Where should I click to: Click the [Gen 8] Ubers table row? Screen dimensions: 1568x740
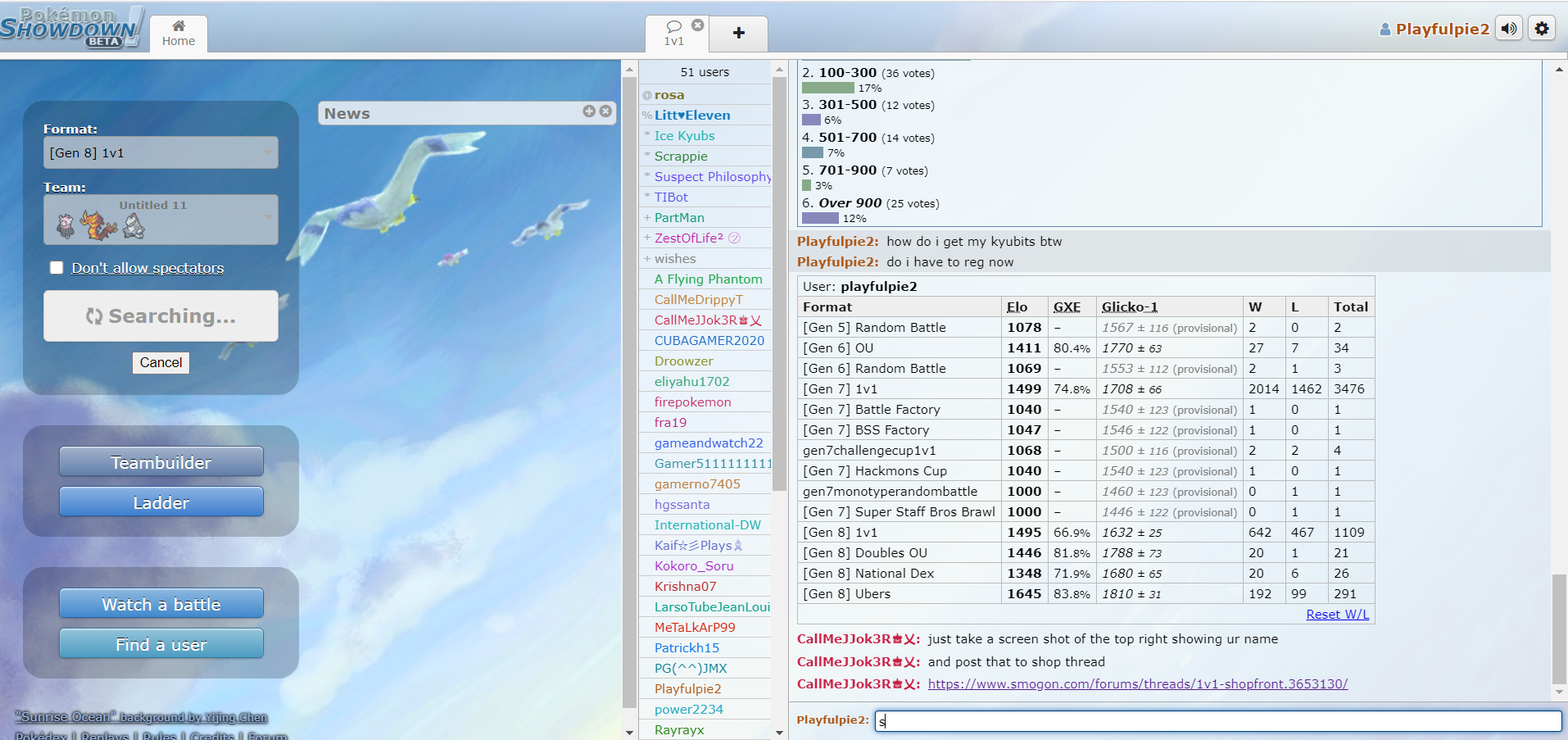pos(1085,594)
